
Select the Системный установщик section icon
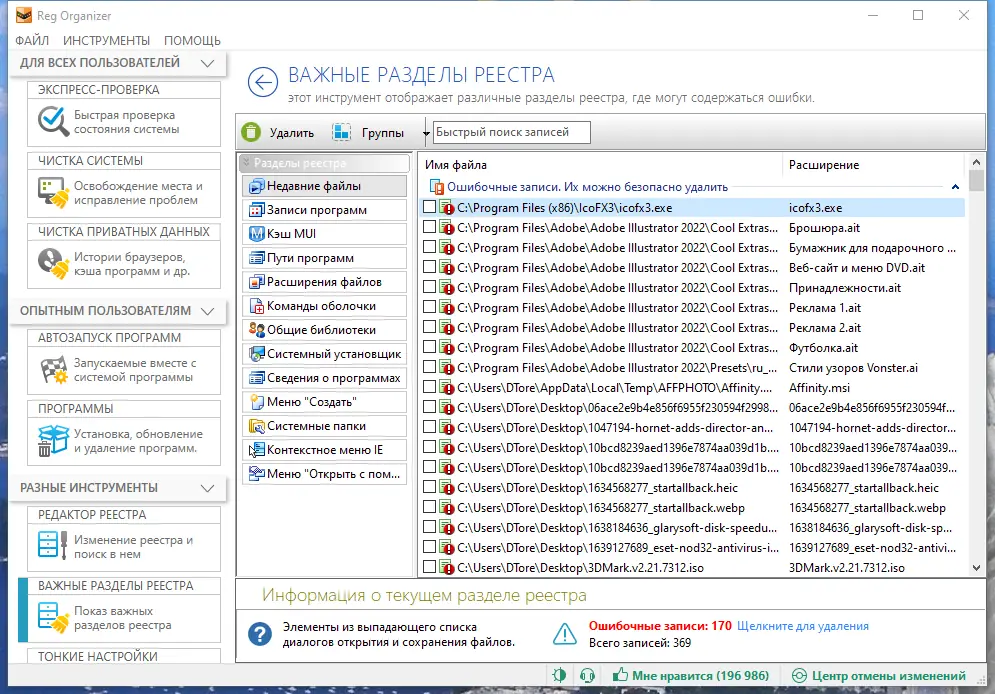(x=256, y=354)
